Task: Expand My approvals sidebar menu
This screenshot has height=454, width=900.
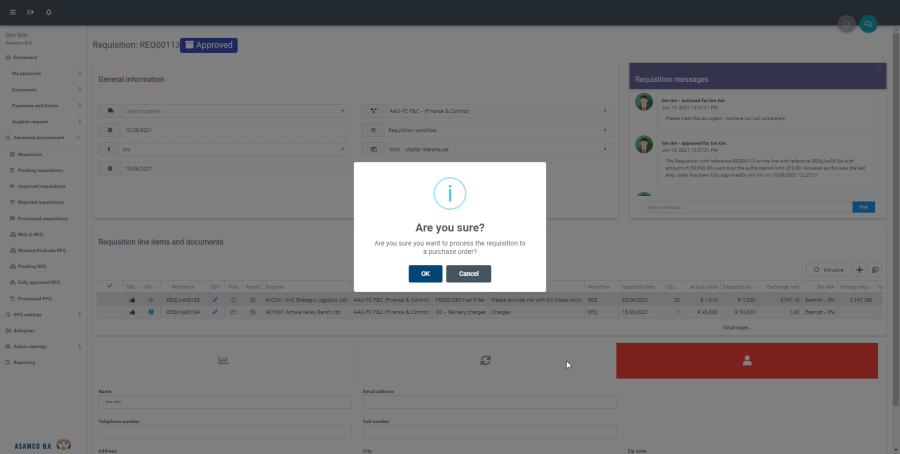Action: 45,74
